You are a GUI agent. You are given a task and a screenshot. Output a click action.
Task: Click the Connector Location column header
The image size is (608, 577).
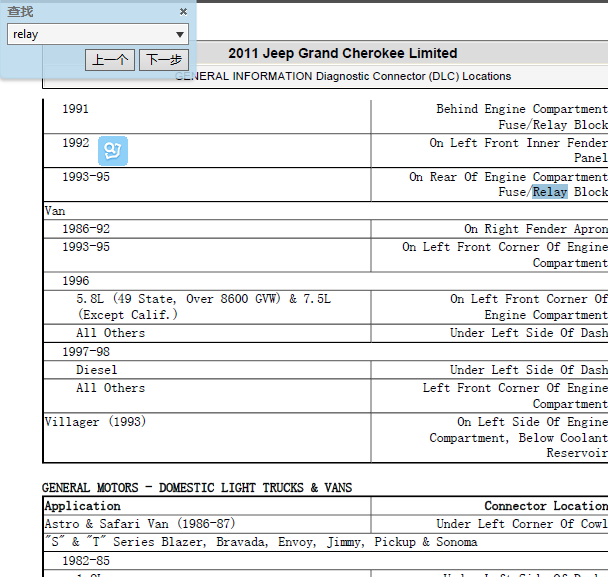pyautogui.click(x=546, y=506)
